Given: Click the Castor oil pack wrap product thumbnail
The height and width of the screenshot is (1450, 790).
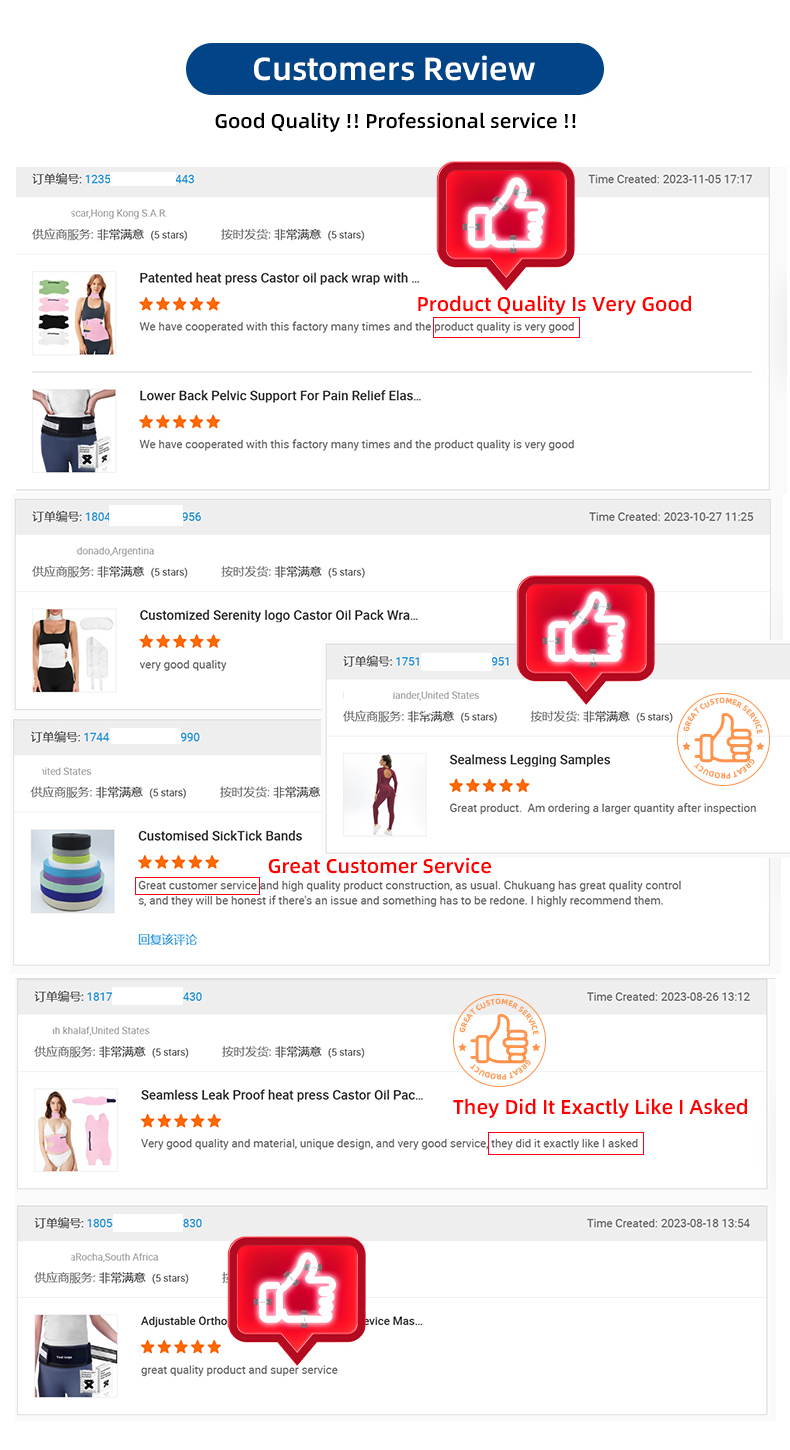Looking at the screenshot, I should 74,312.
